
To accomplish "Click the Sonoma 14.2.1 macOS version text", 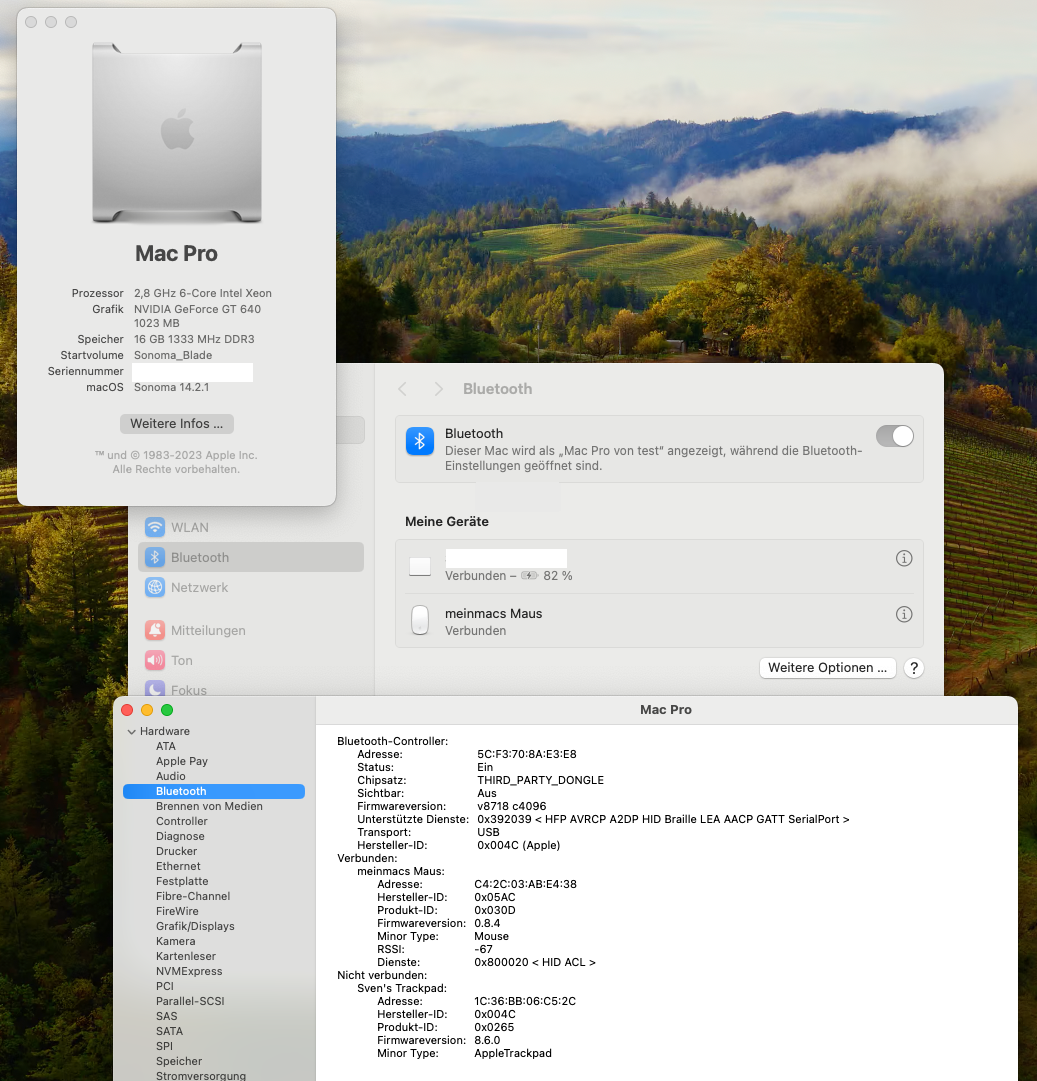I will coord(171,387).
